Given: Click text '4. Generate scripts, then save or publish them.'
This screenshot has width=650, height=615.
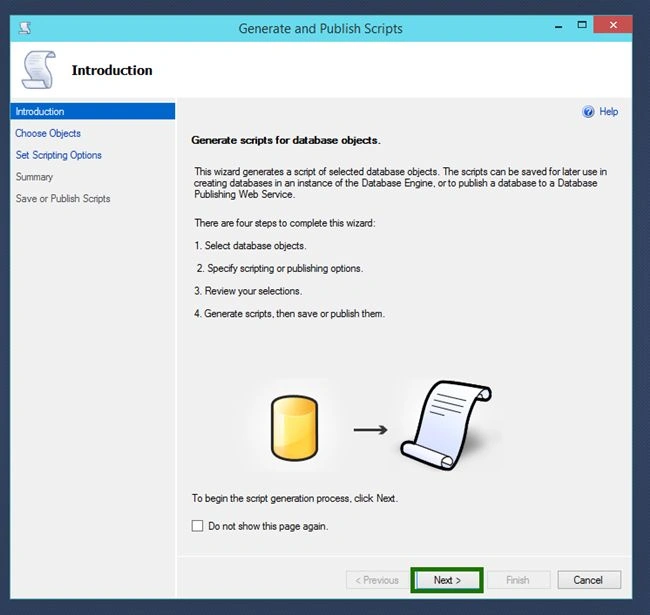Looking at the screenshot, I should 289,314.
